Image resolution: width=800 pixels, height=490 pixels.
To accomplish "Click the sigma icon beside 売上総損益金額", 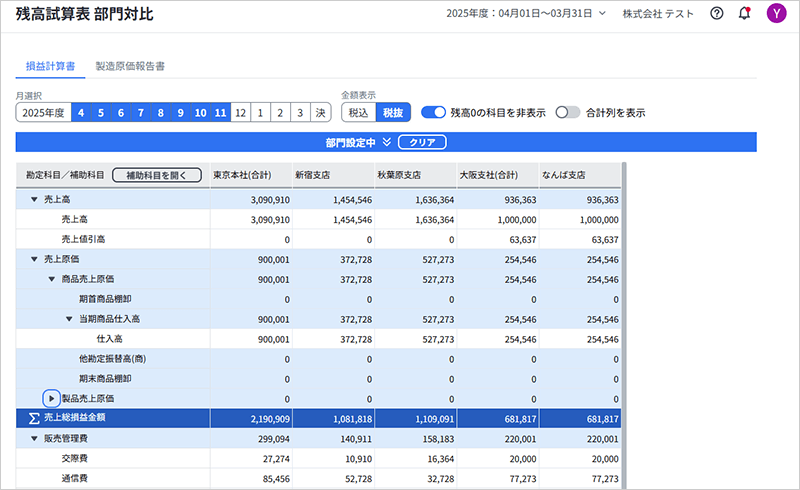I will tap(34, 417).
